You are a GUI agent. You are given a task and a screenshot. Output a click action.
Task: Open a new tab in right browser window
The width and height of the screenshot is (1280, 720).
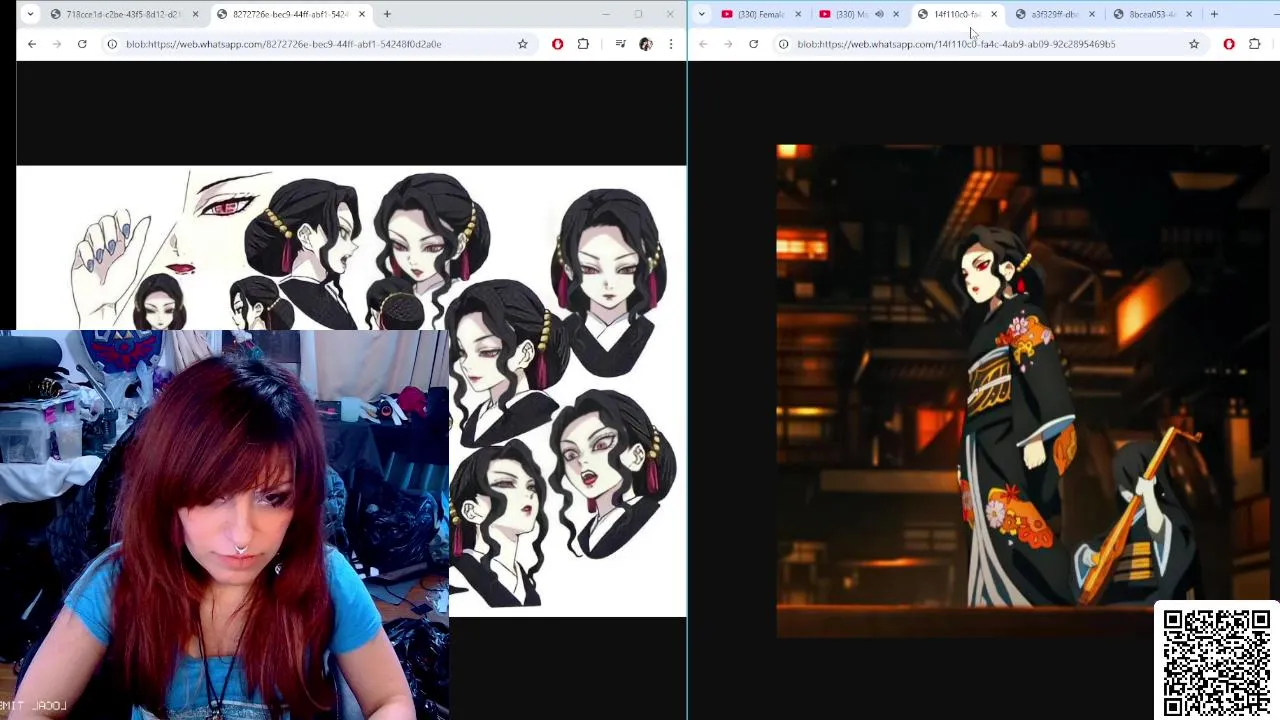click(1214, 14)
